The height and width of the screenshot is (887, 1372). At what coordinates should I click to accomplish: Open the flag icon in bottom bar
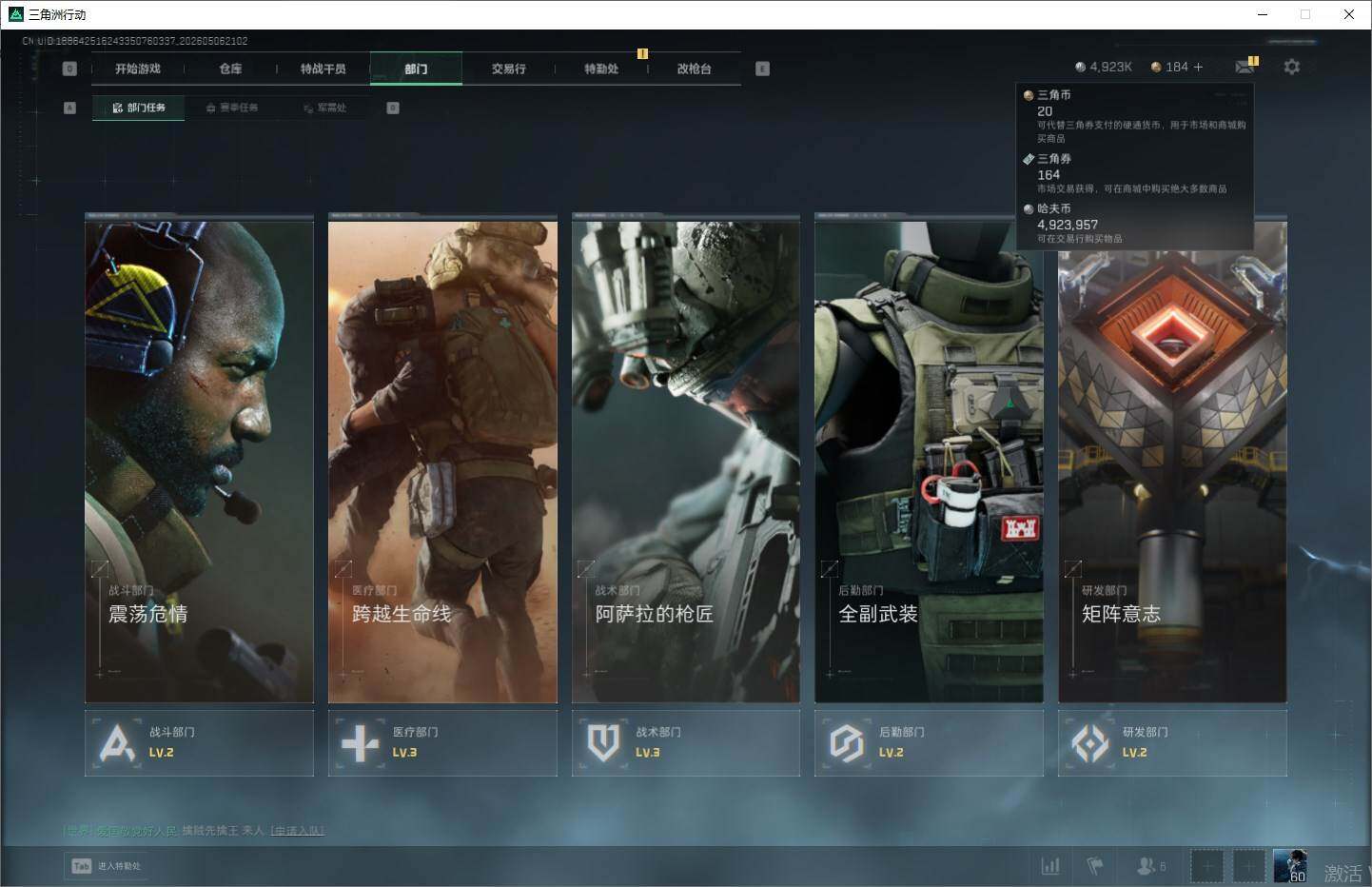[1095, 866]
